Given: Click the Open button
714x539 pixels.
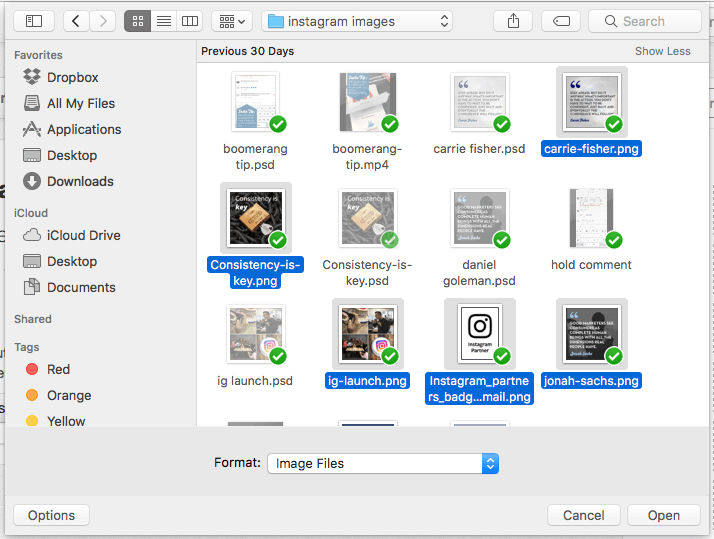Looking at the screenshot, I should click(664, 515).
